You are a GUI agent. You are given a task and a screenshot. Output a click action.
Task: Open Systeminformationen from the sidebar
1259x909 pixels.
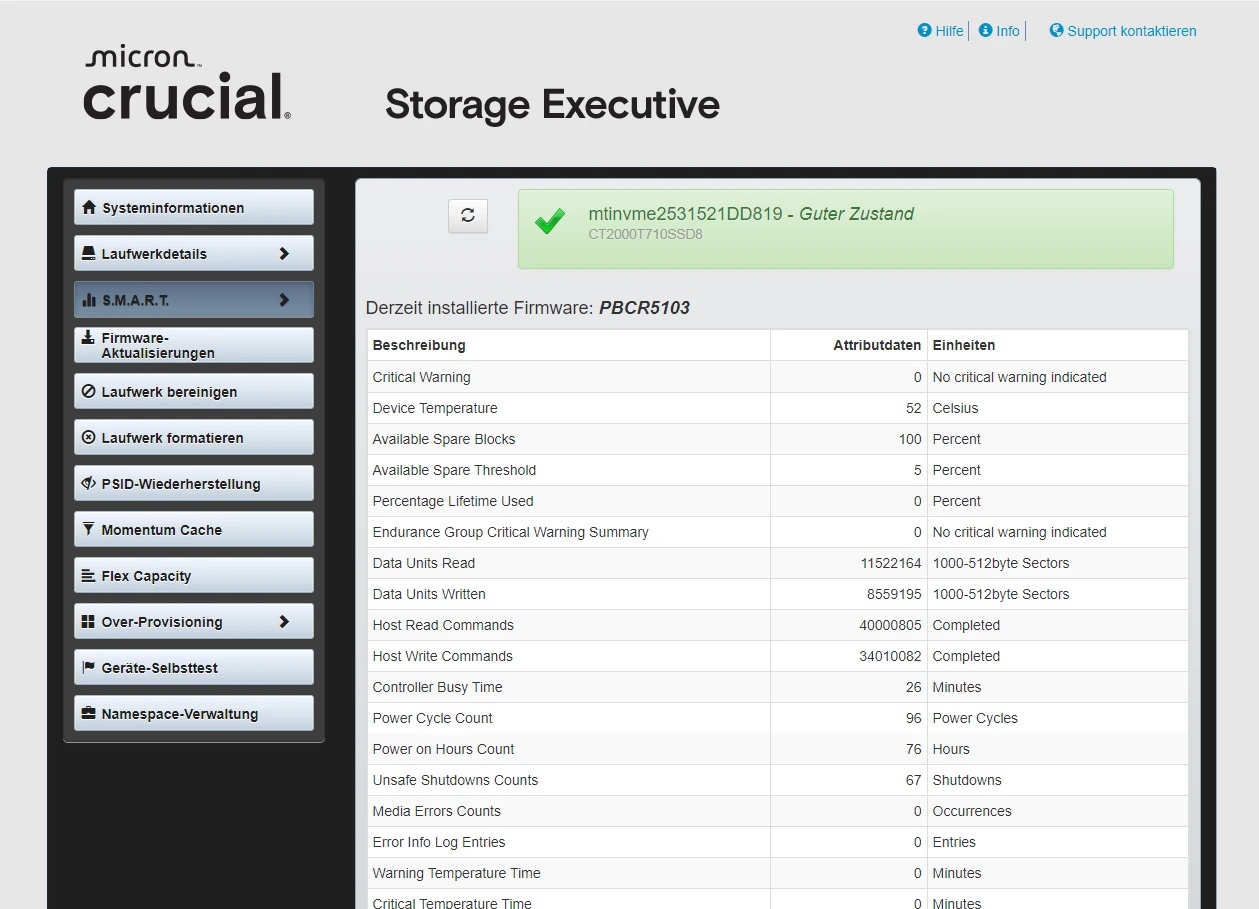pyautogui.click(x=193, y=208)
